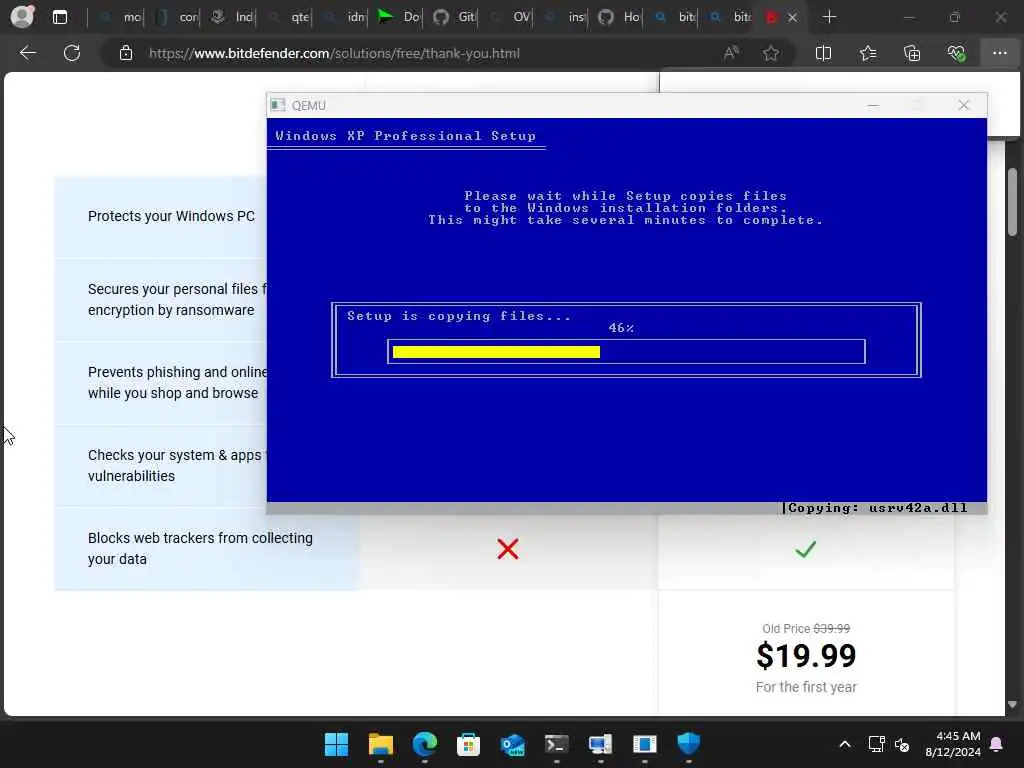1024x768 pixels.
Task: Switch to the 'idn' tab
Action: tap(344, 17)
